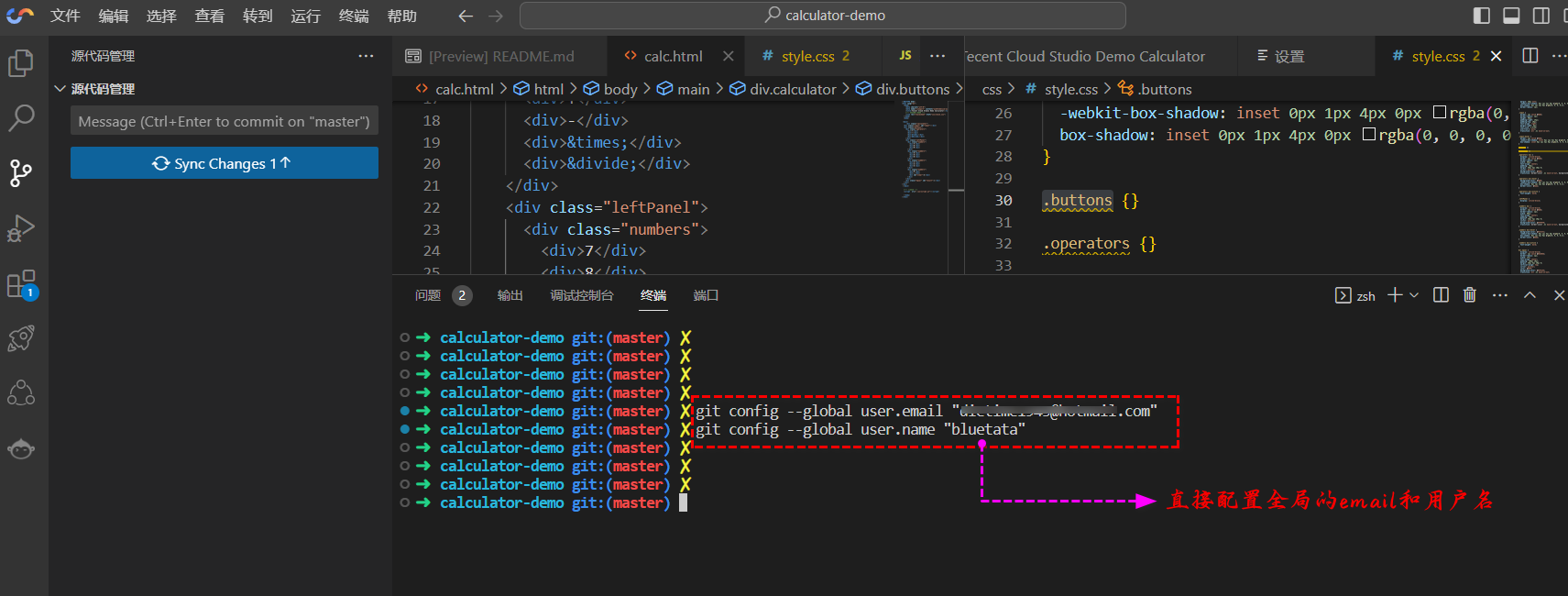Image resolution: width=1568 pixels, height=596 pixels.
Task: Go forward with the right arrow
Action: coord(496,16)
